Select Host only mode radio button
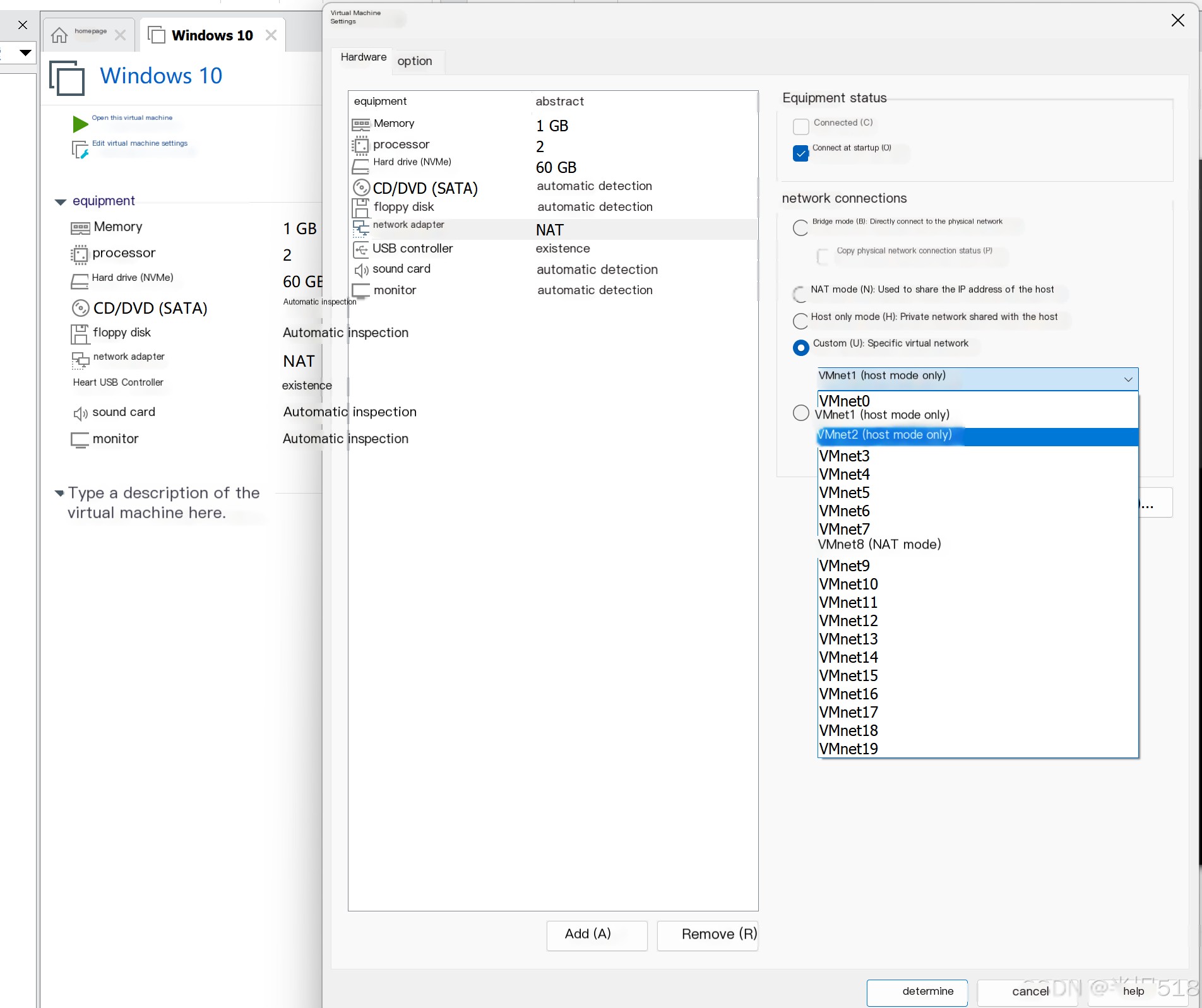This screenshot has width=1202, height=1008. (x=800, y=321)
